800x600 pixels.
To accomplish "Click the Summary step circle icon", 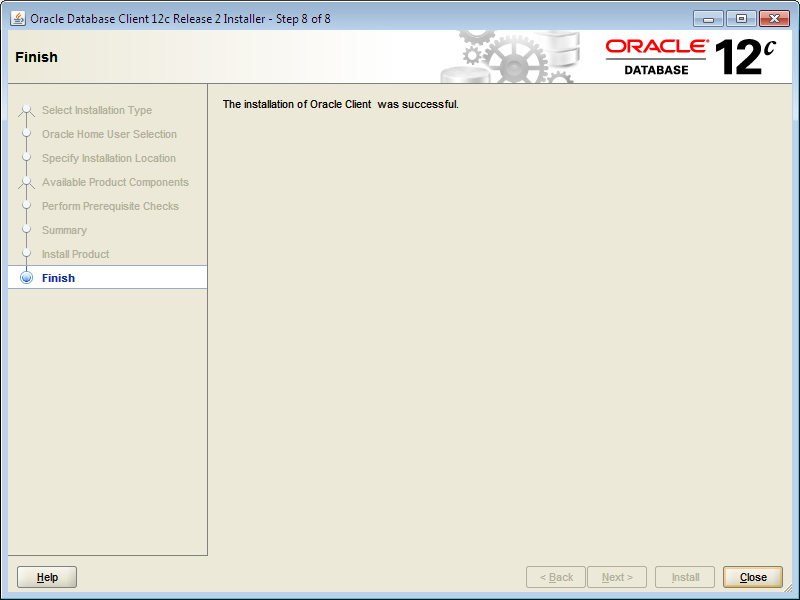I will (26, 230).
